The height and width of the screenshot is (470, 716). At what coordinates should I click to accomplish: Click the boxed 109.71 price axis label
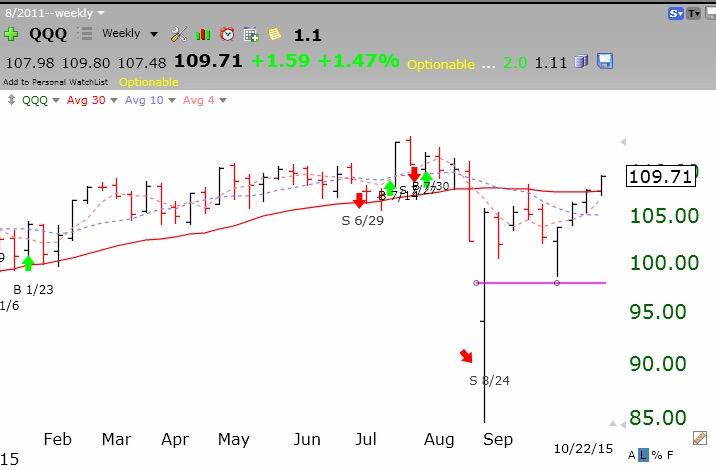point(661,176)
